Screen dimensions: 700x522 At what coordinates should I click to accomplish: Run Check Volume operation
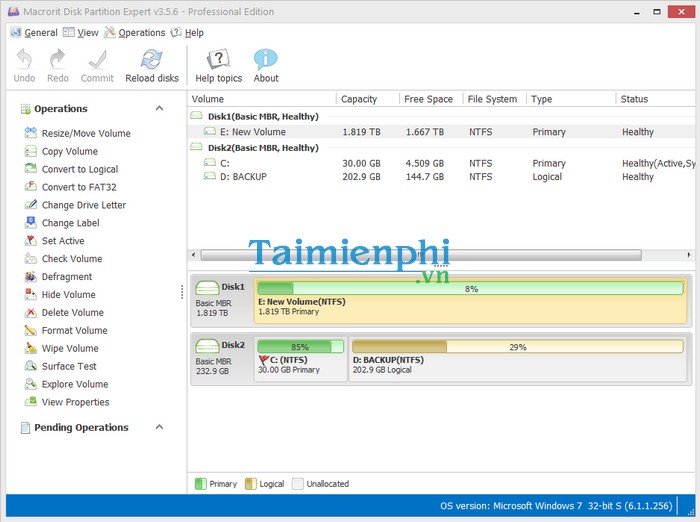[x=71, y=259]
